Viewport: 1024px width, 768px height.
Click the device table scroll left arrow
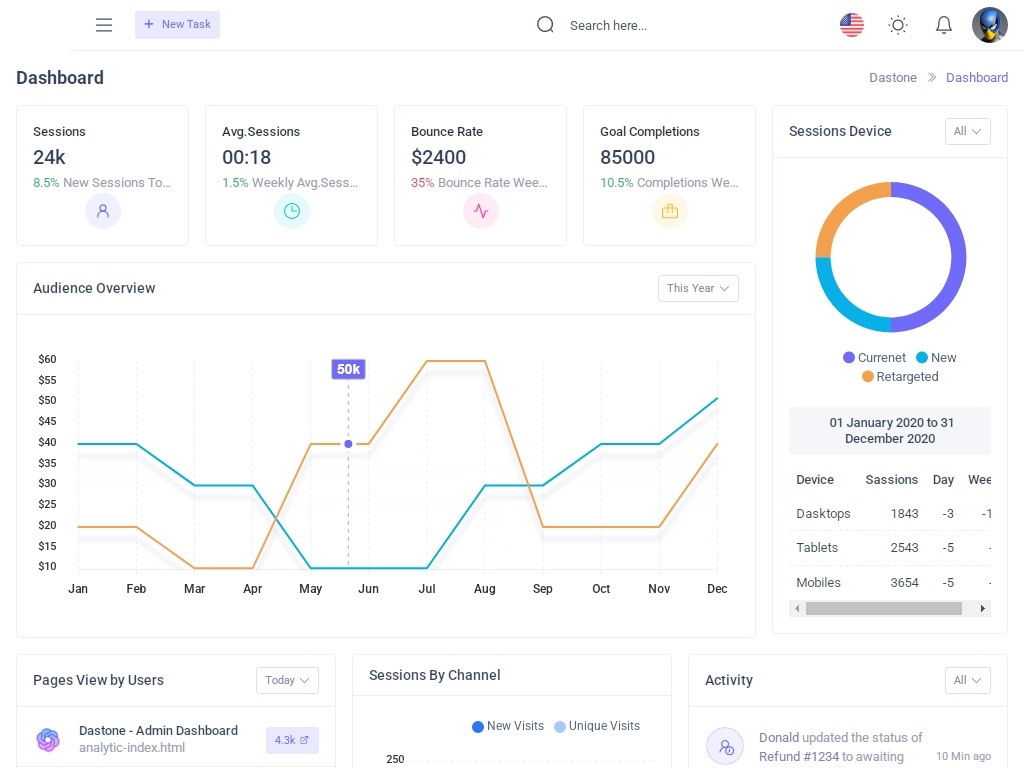pos(797,609)
